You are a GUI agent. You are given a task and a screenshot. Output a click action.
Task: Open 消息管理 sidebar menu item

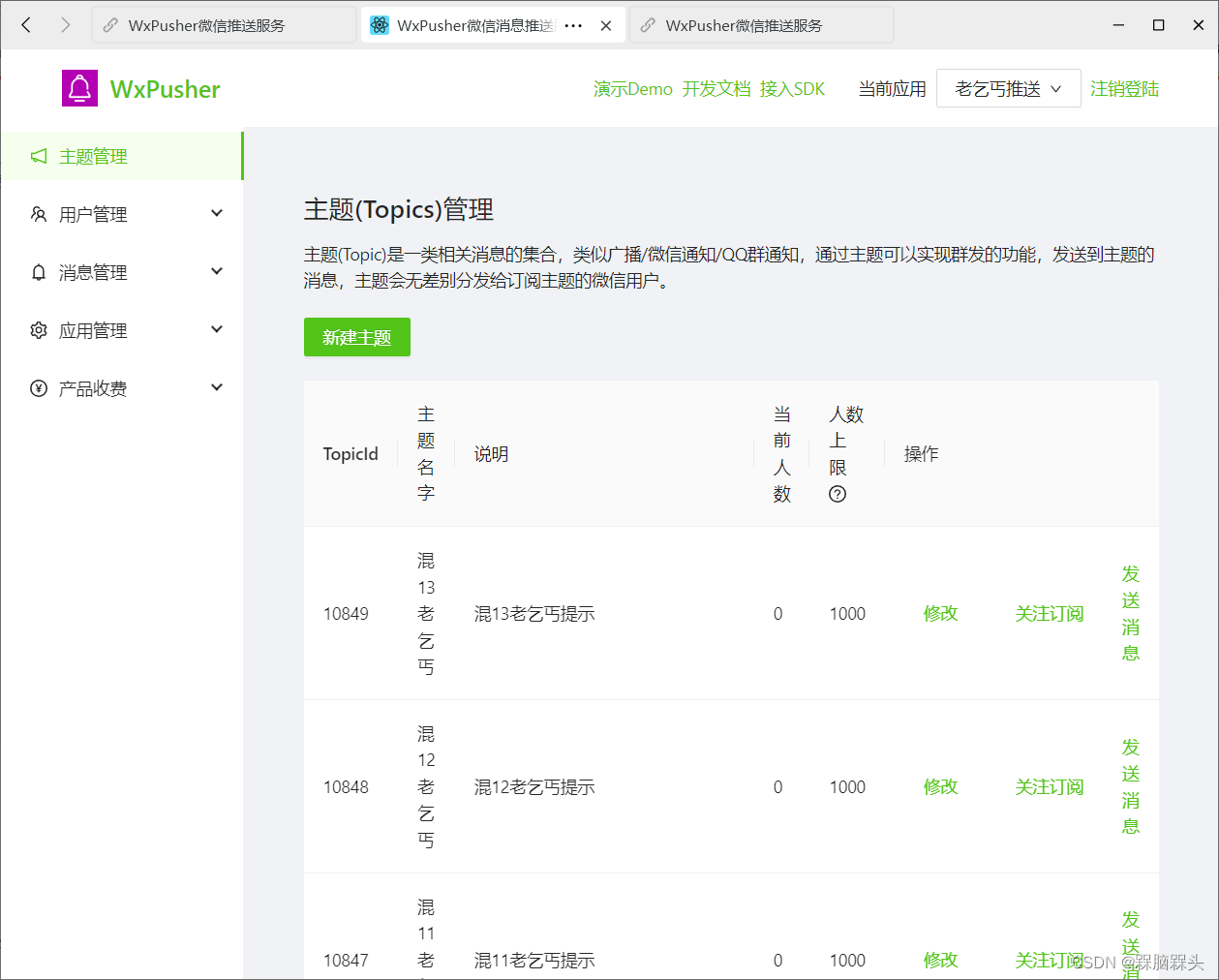pyautogui.click(x=121, y=272)
